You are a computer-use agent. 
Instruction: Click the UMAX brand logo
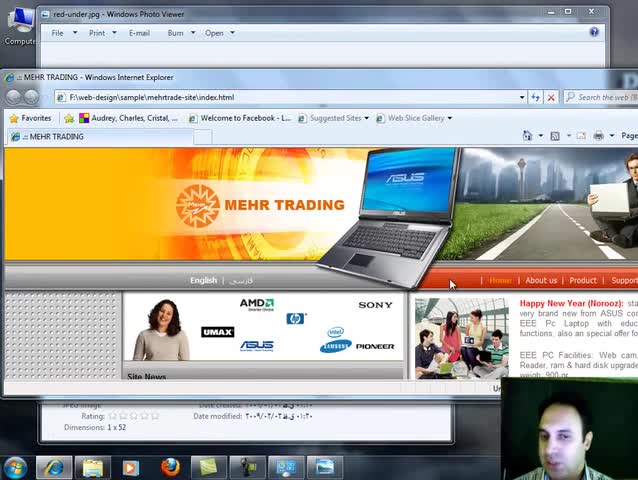coord(218,332)
